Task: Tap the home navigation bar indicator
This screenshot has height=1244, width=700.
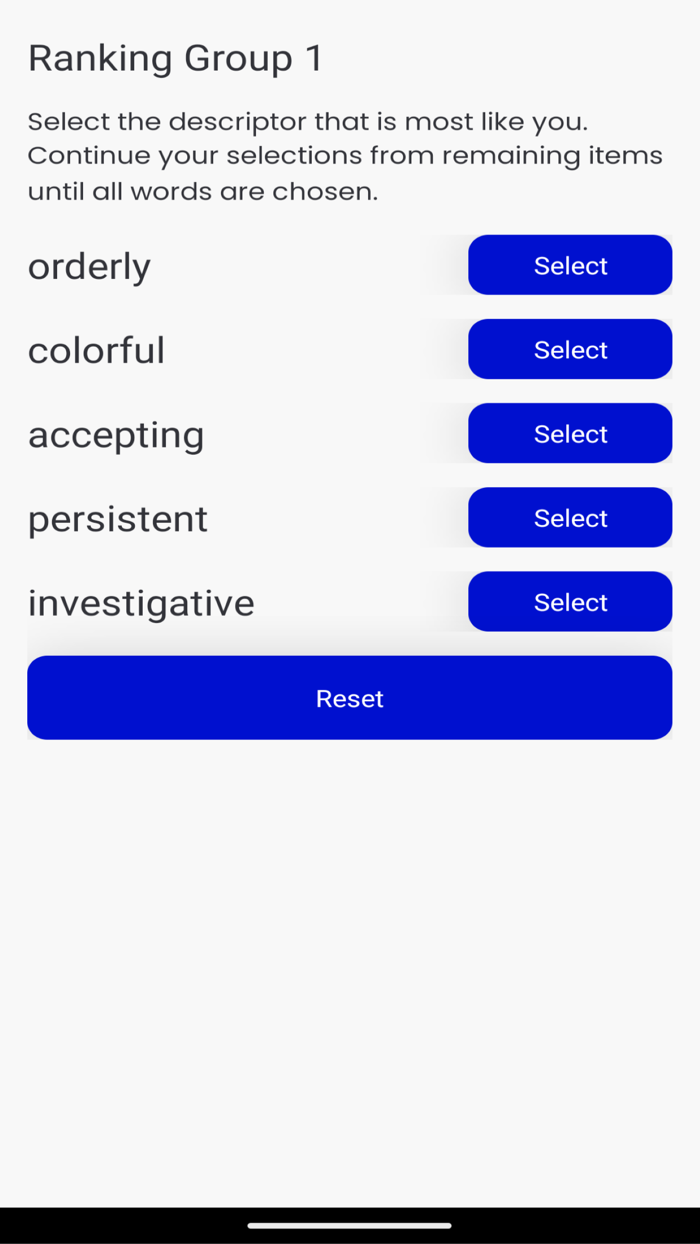Action: click(x=349, y=1223)
